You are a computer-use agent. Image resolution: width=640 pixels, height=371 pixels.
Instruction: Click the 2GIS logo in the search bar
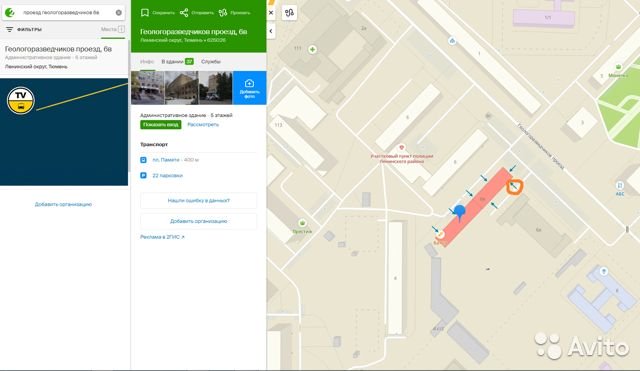tap(9, 12)
